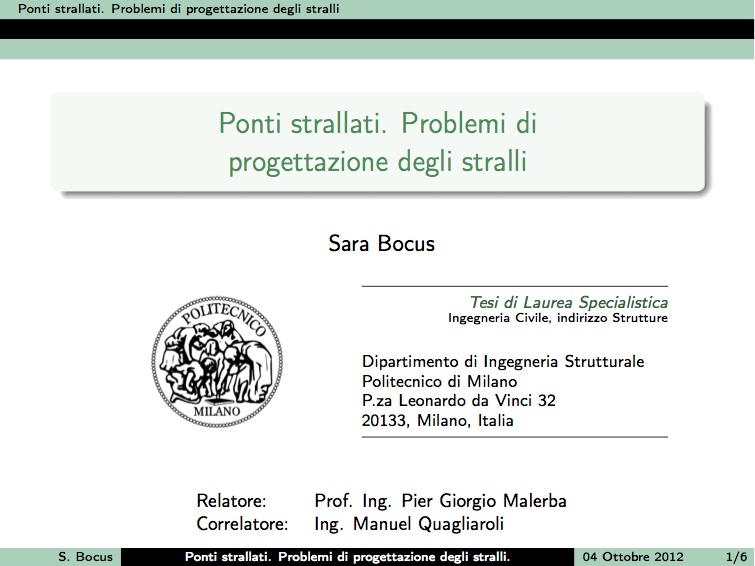Click 'P.za Leonardo da Vinci 32' address
The width and height of the screenshot is (755, 566).
(458, 401)
